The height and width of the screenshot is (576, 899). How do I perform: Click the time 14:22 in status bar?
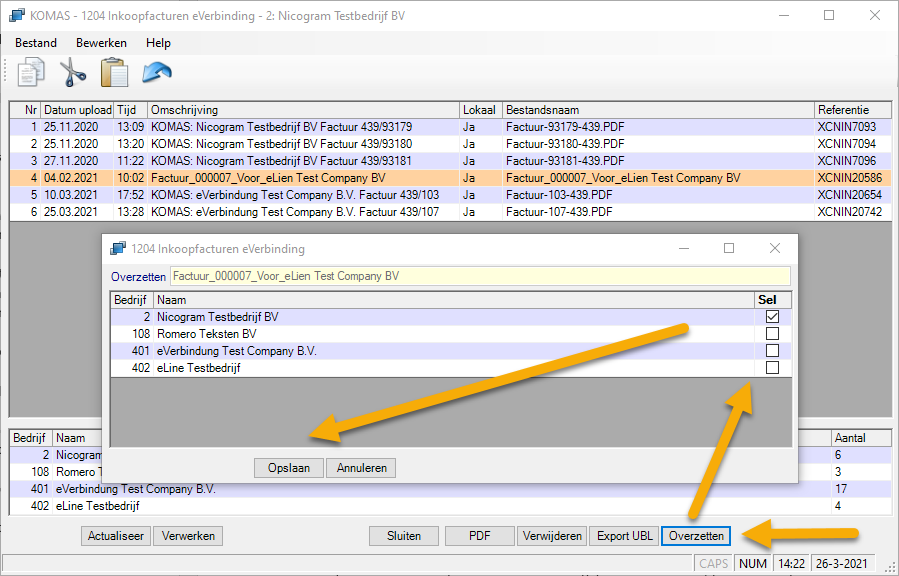pyautogui.click(x=792, y=564)
